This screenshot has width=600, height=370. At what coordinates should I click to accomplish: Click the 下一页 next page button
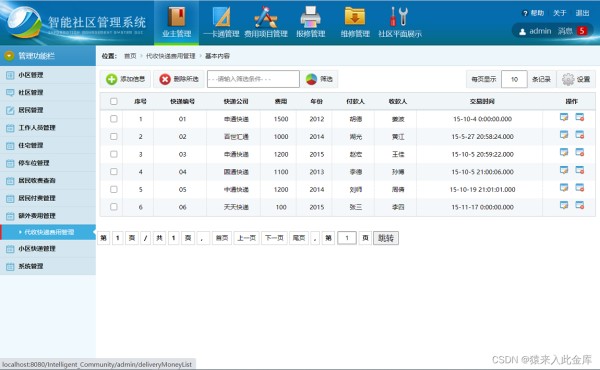click(274, 238)
